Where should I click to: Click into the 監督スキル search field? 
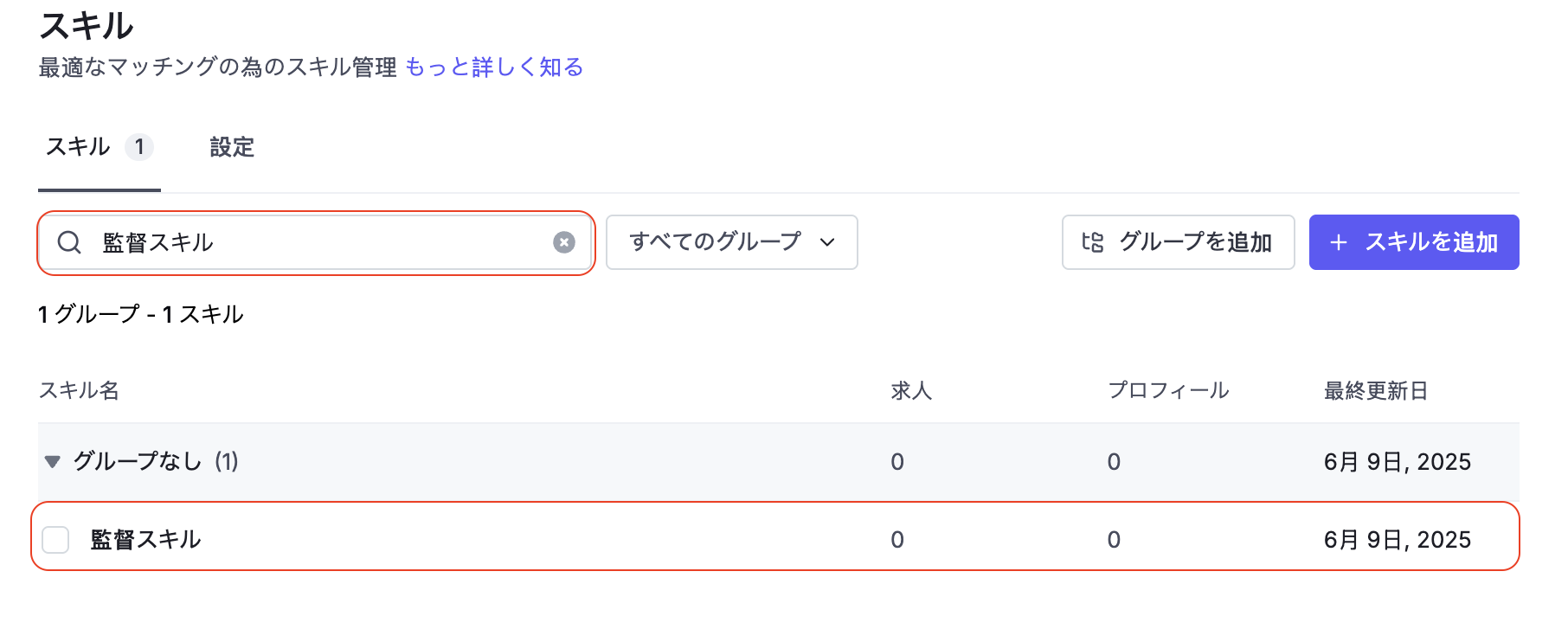pyautogui.click(x=317, y=242)
